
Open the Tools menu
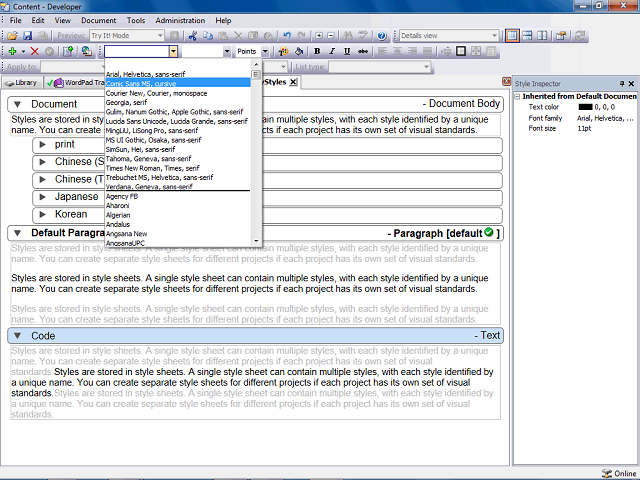tap(136, 20)
